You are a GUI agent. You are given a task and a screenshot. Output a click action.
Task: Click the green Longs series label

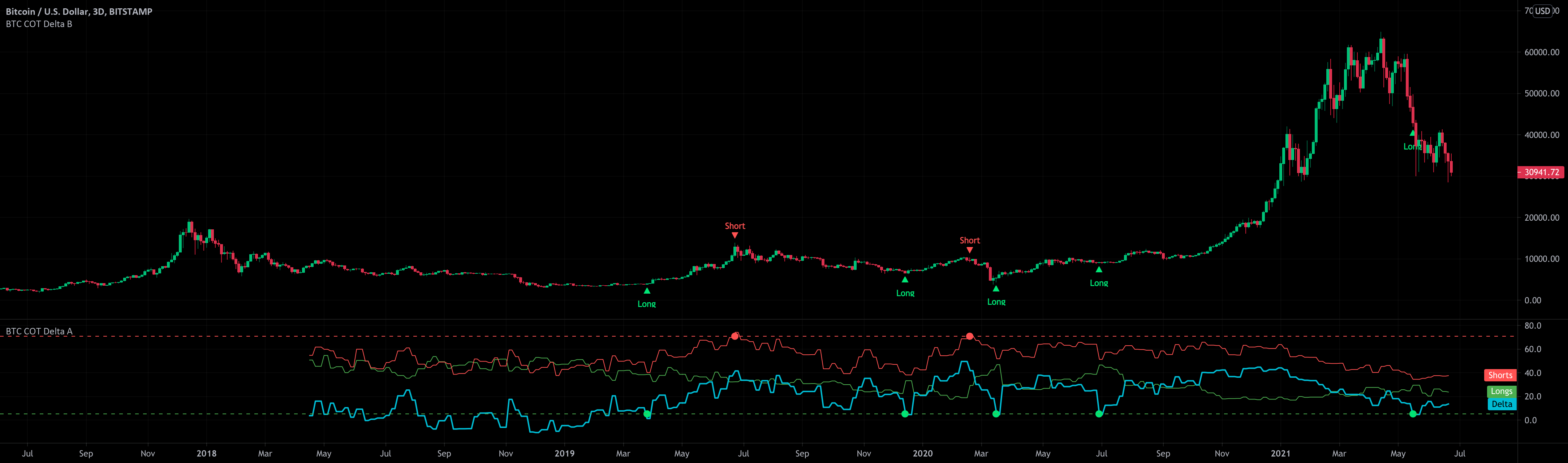1501,391
